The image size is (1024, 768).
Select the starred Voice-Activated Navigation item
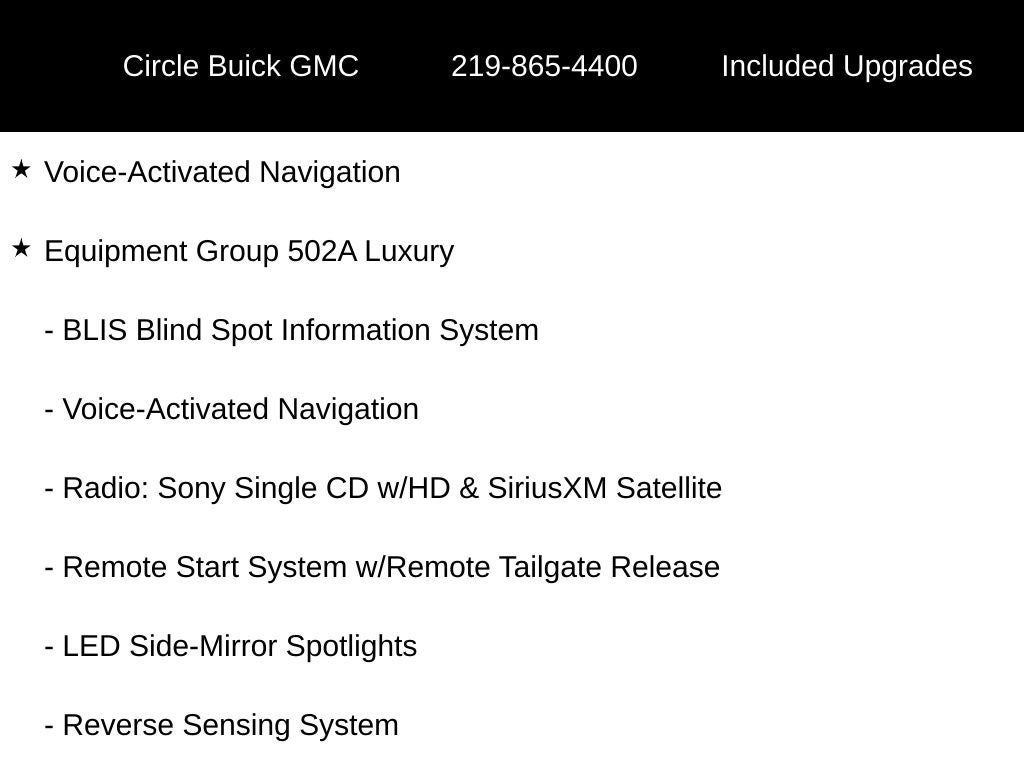(x=222, y=172)
